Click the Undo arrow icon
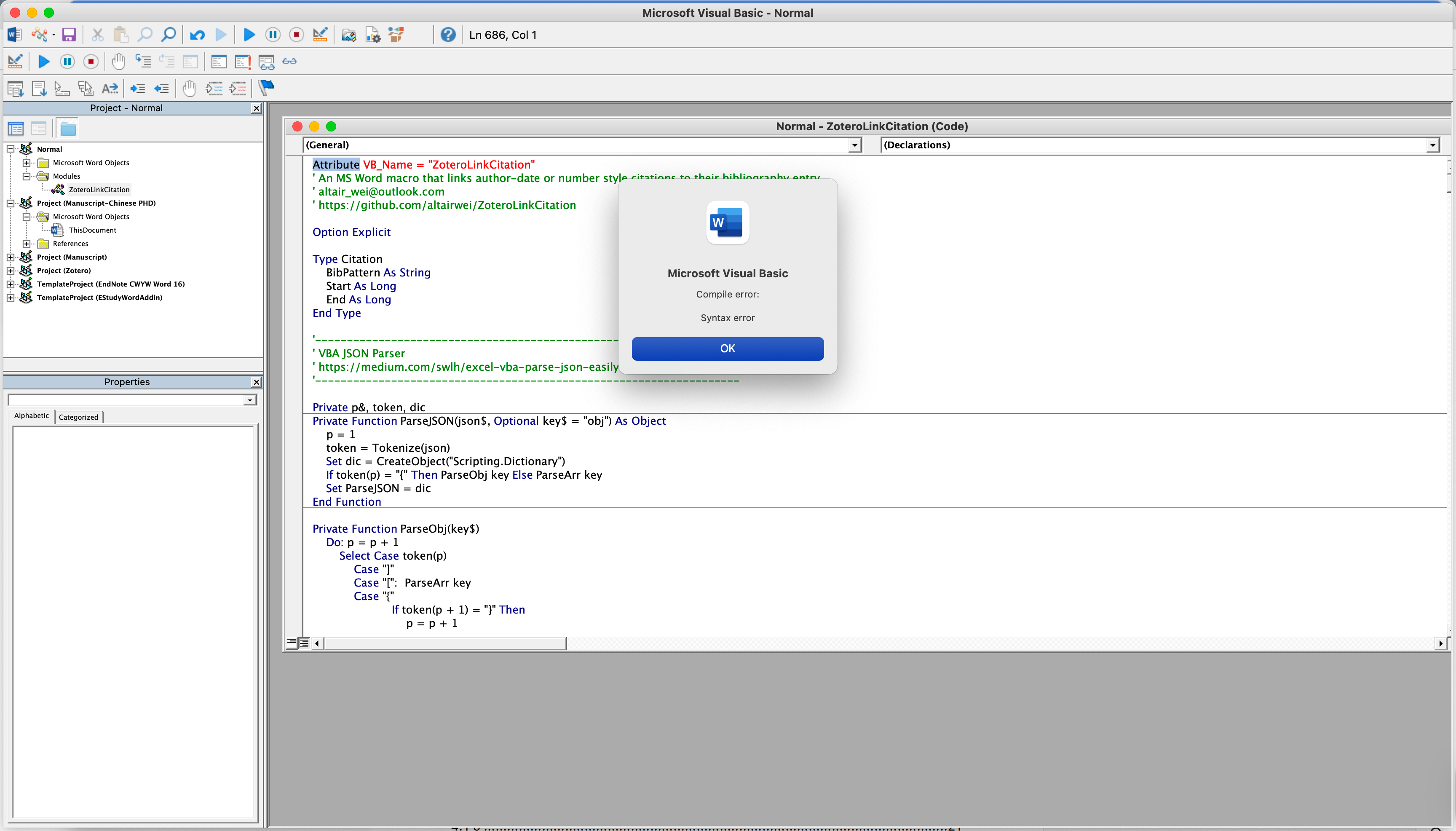1456x831 pixels. tap(198, 35)
